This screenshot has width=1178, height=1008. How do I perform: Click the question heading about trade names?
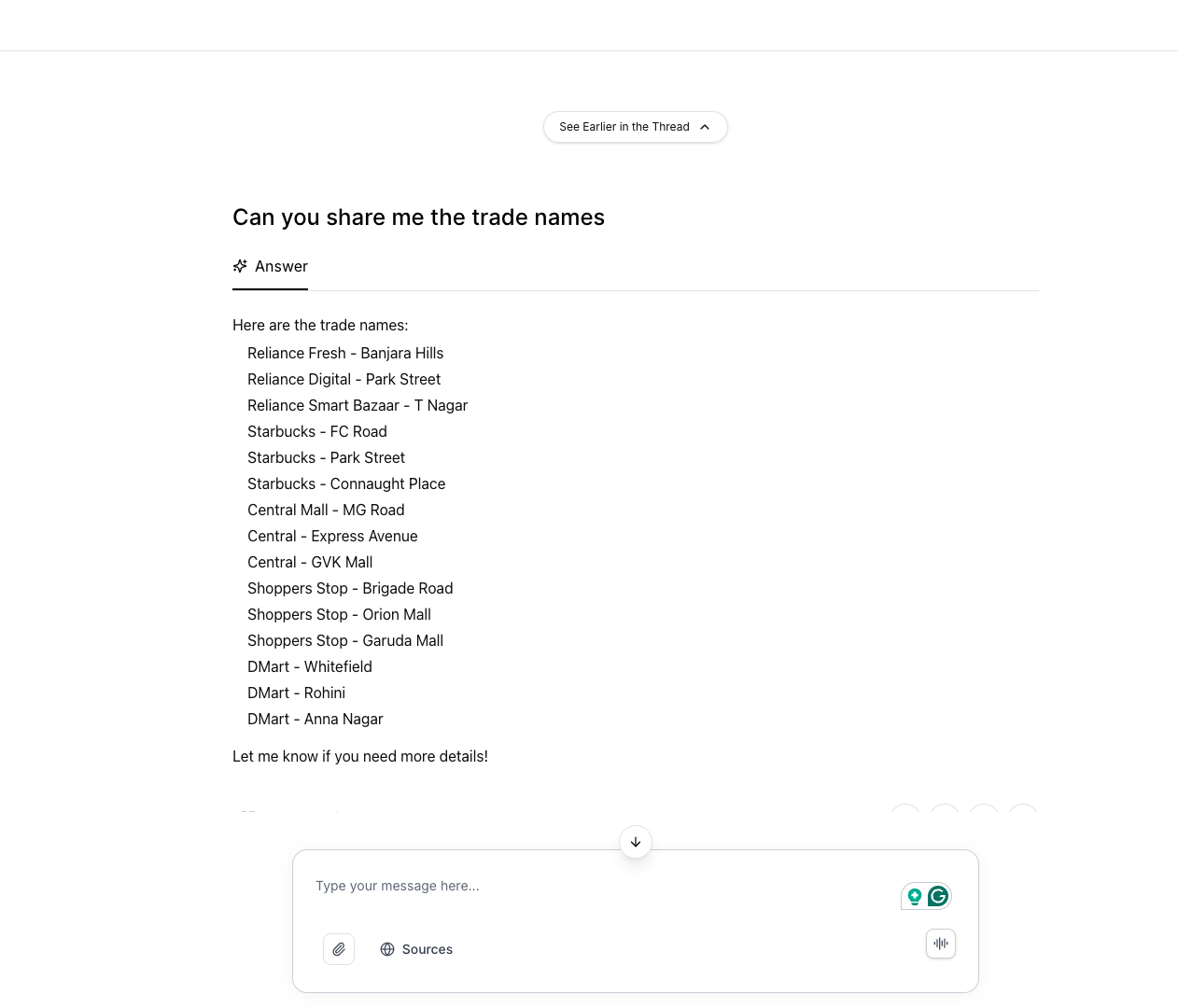tap(418, 217)
